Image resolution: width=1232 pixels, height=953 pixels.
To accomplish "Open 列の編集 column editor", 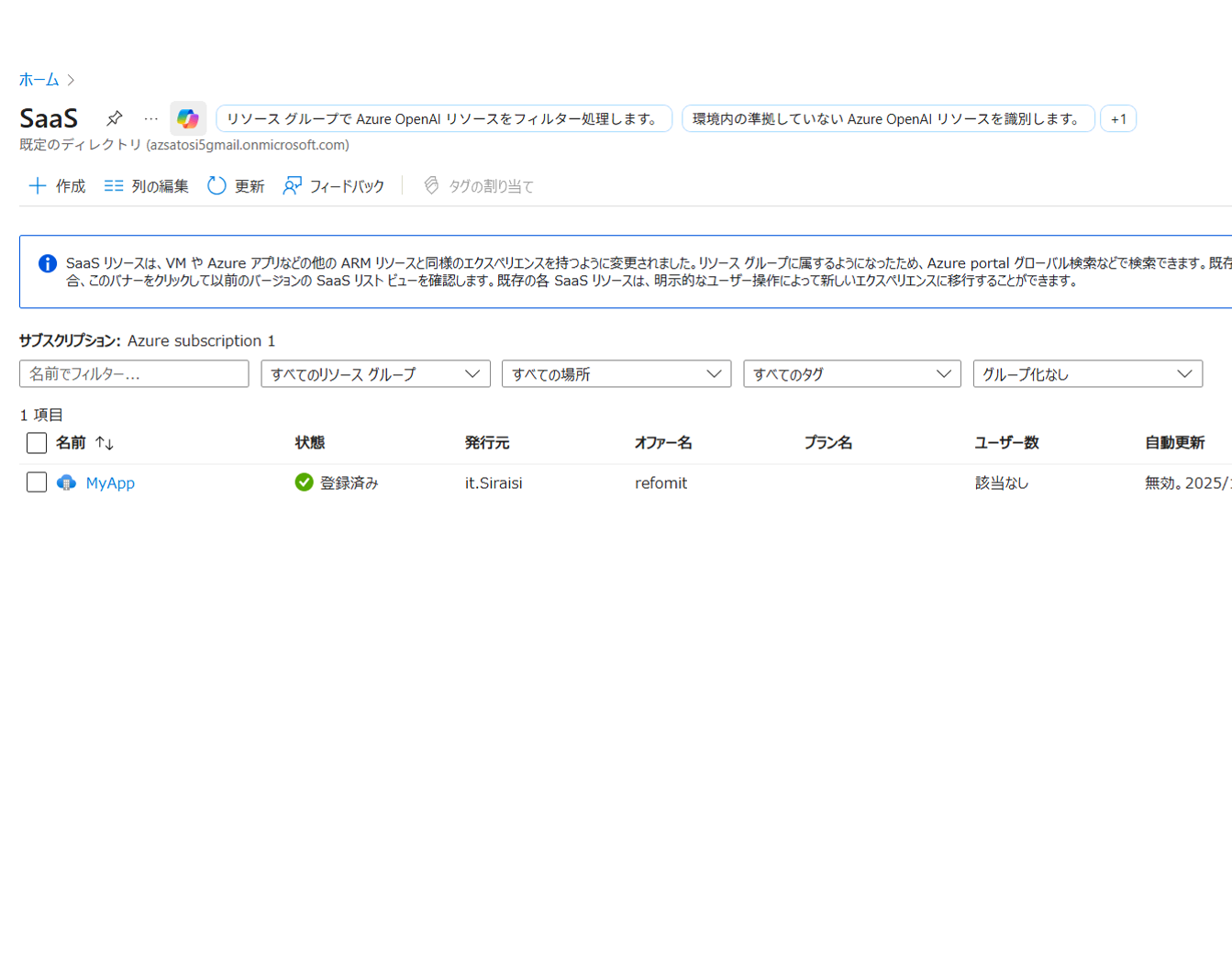I will pyautogui.click(x=146, y=186).
